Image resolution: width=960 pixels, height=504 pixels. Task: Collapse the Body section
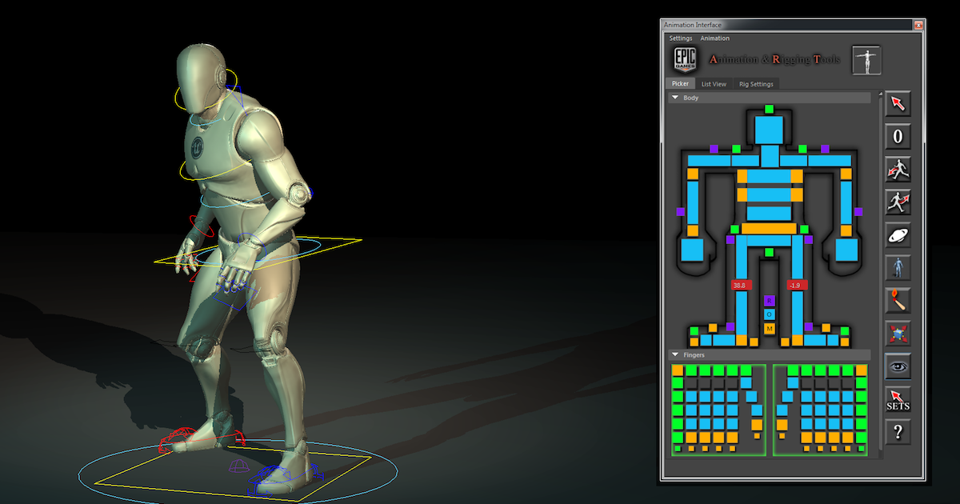676,98
